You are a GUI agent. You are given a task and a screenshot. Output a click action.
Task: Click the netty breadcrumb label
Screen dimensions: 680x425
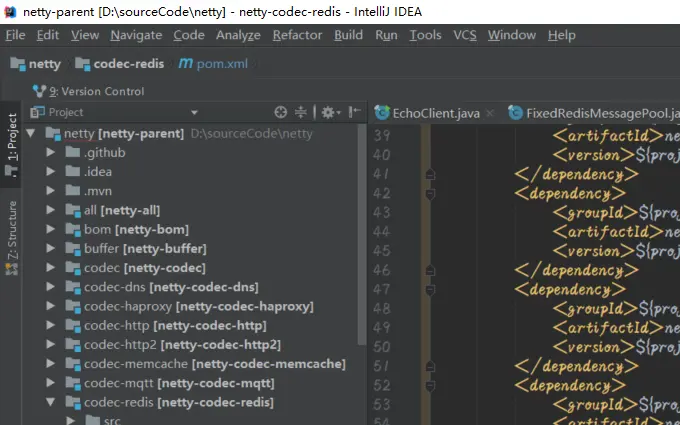point(45,64)
